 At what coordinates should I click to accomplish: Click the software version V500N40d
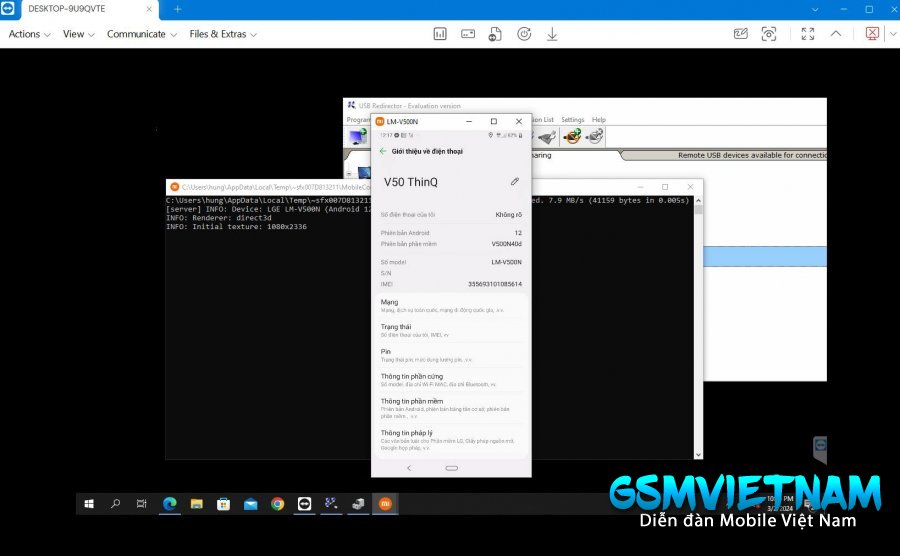pos(506,244)
